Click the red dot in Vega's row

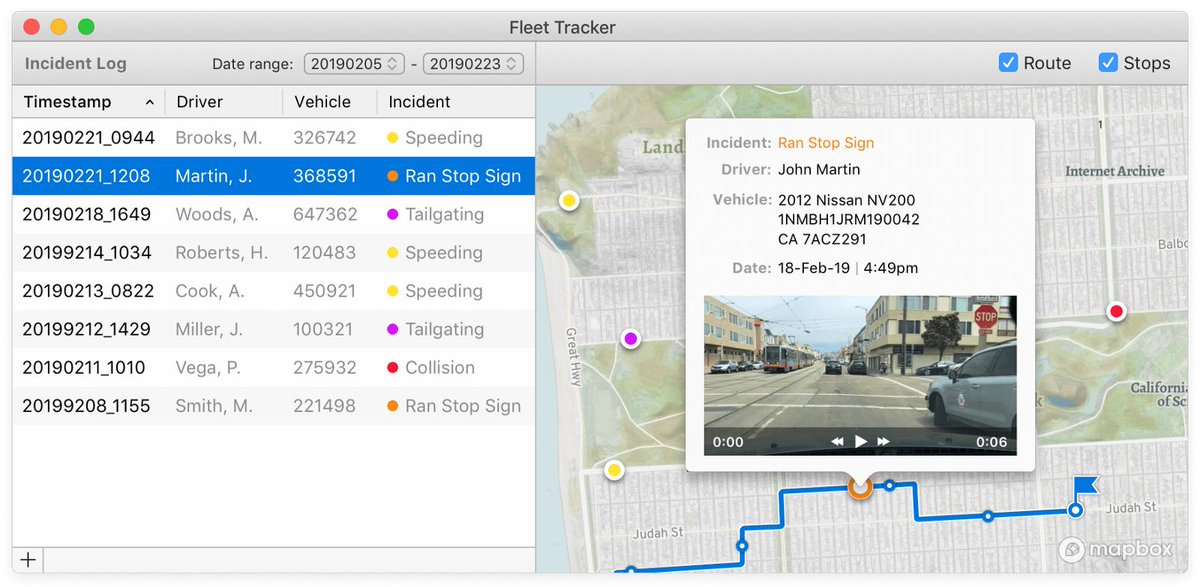(393, 368)
